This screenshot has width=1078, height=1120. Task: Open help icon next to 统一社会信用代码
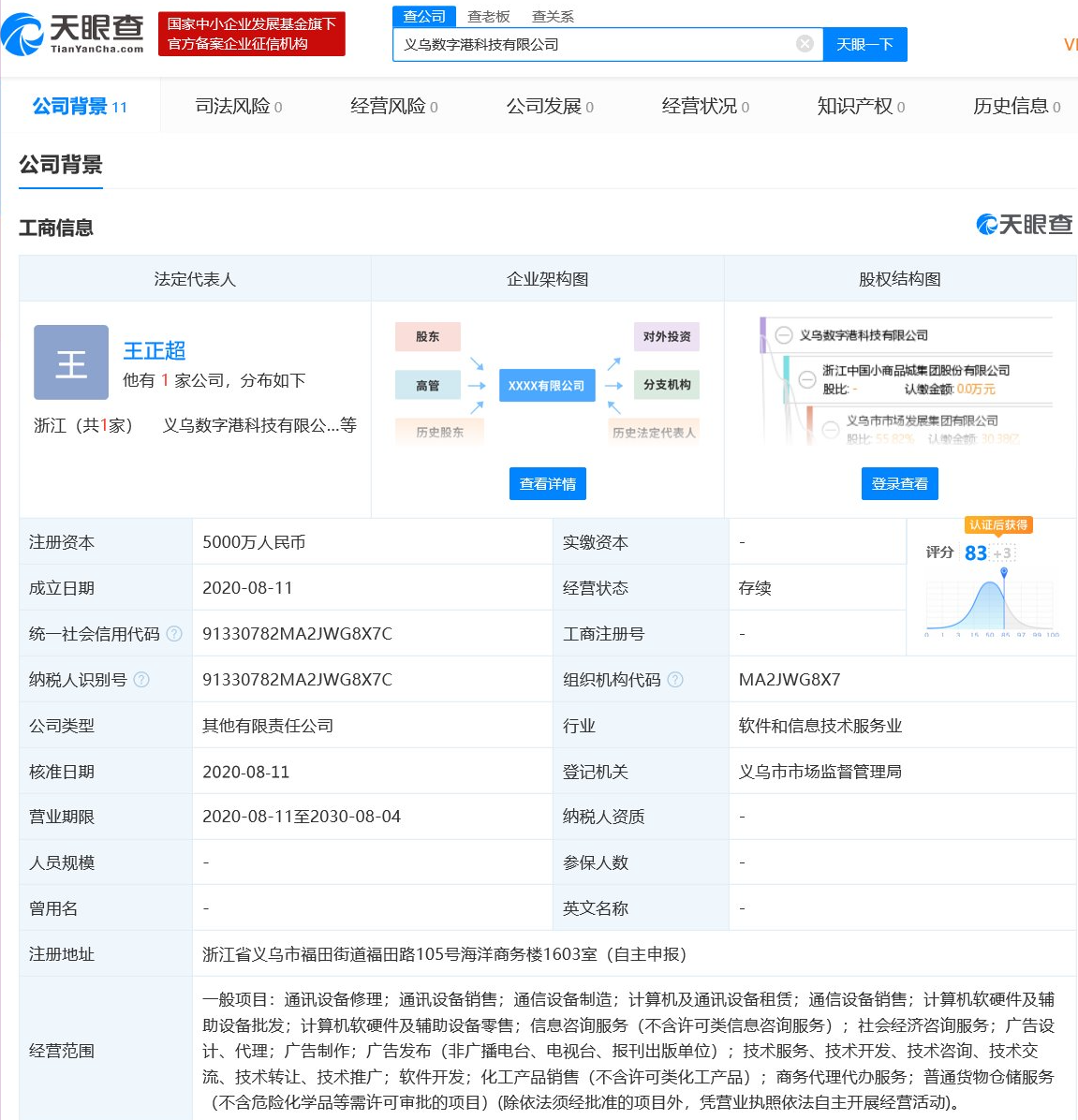[174, 634]
